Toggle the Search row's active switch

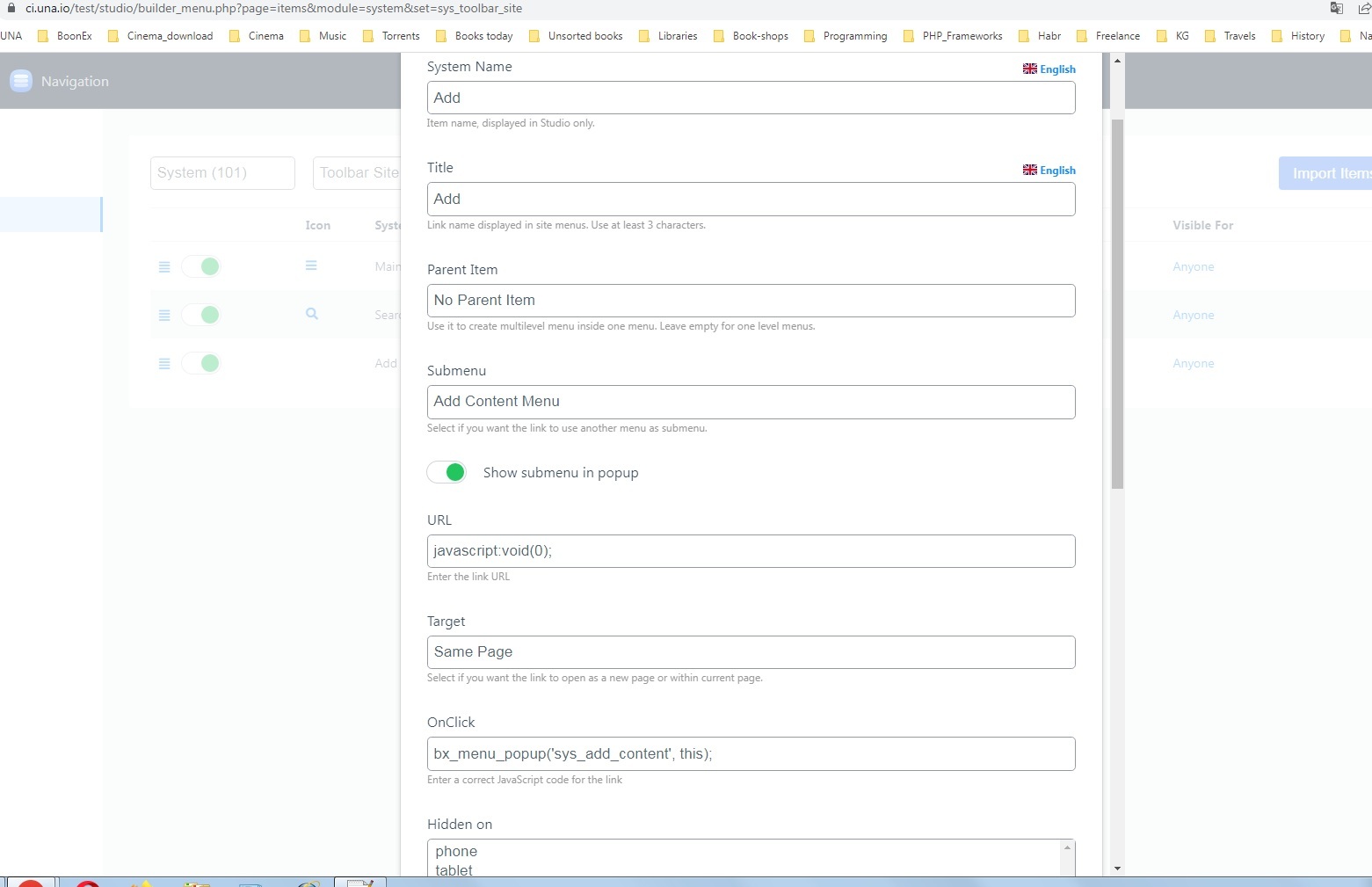click(x=201, y=315)
